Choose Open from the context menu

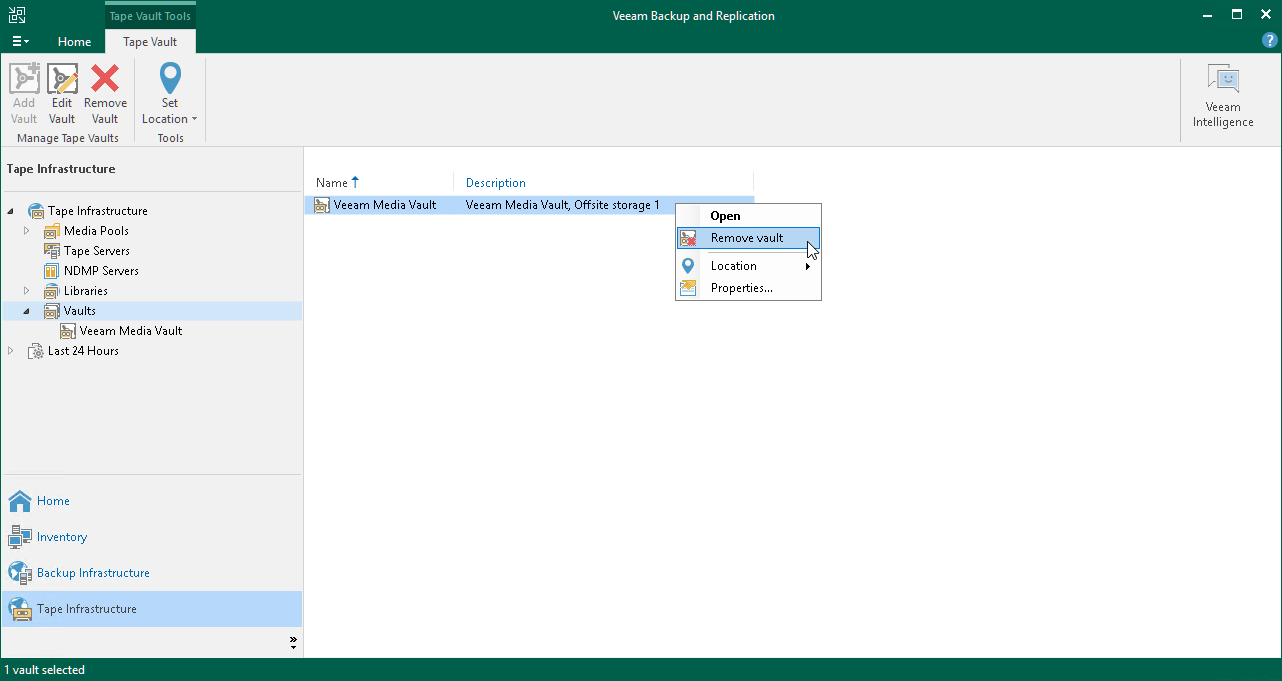[x=749, y=216]
